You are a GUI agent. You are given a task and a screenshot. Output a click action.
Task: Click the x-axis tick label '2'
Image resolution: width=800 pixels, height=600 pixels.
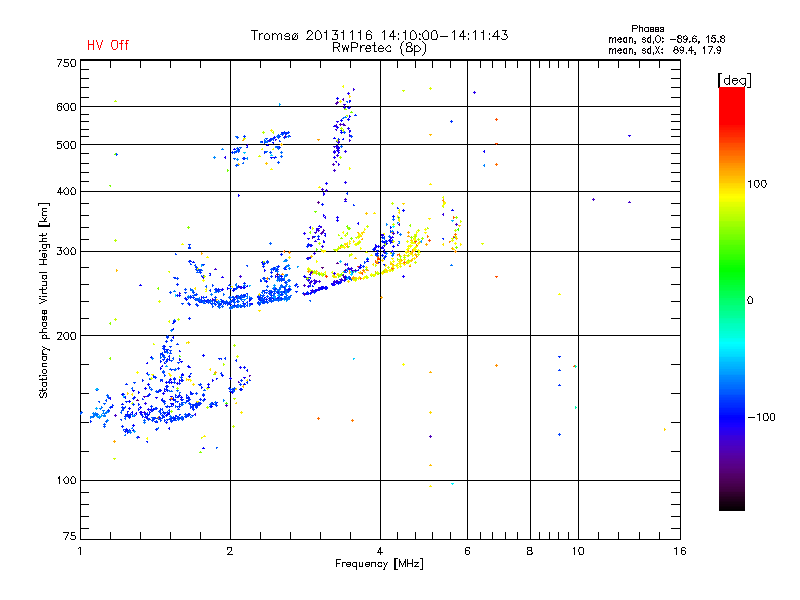pos(230,551)
